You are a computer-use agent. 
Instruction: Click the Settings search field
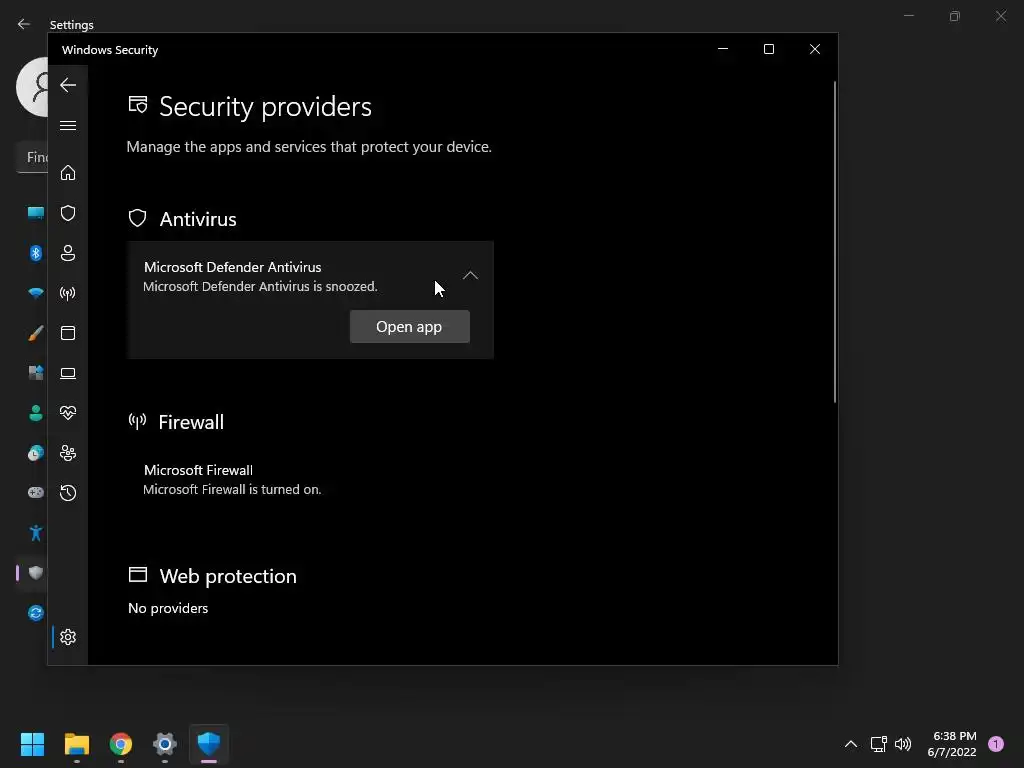[31, 157]
